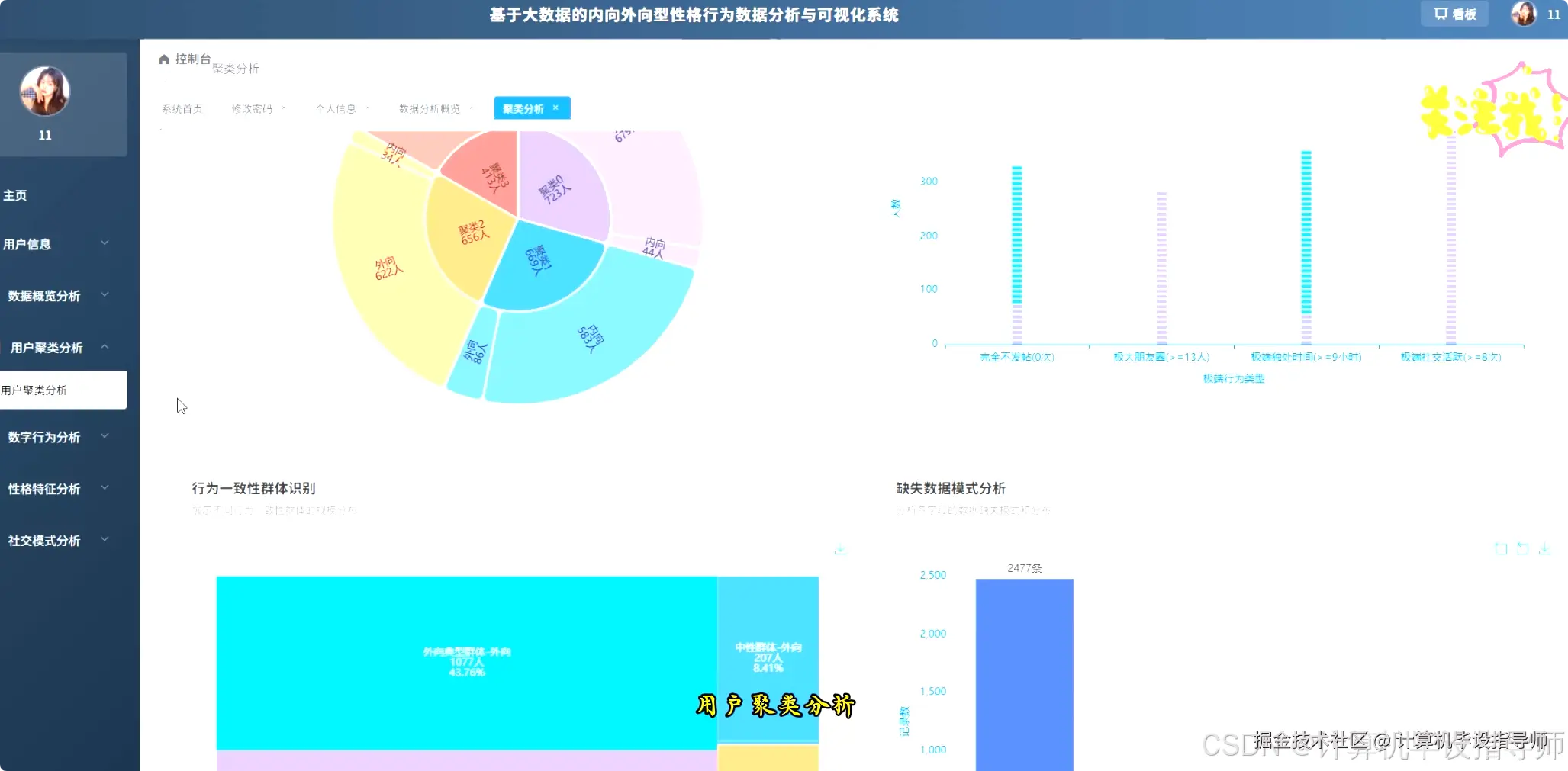Screen dimensions: 1568x771
Task: Switch to the 数据分析概览 tab
Action: 430,109
